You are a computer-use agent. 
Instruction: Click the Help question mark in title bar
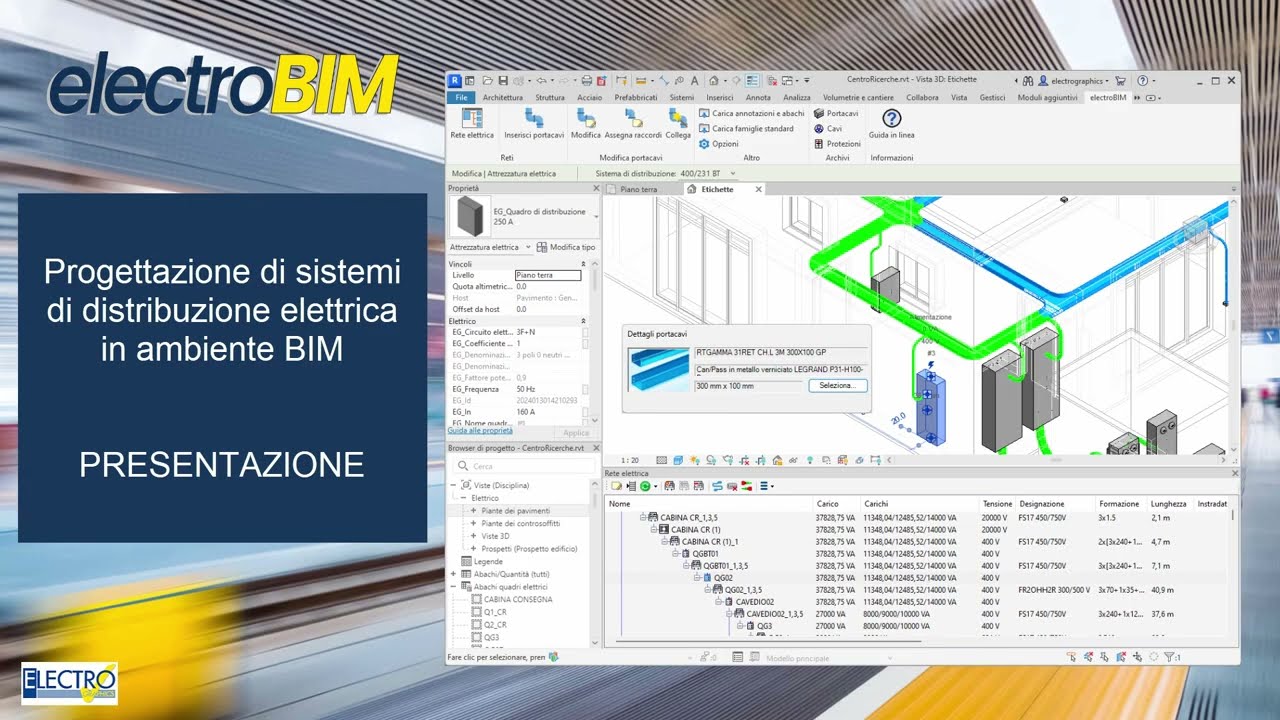tap(1142, 80)
